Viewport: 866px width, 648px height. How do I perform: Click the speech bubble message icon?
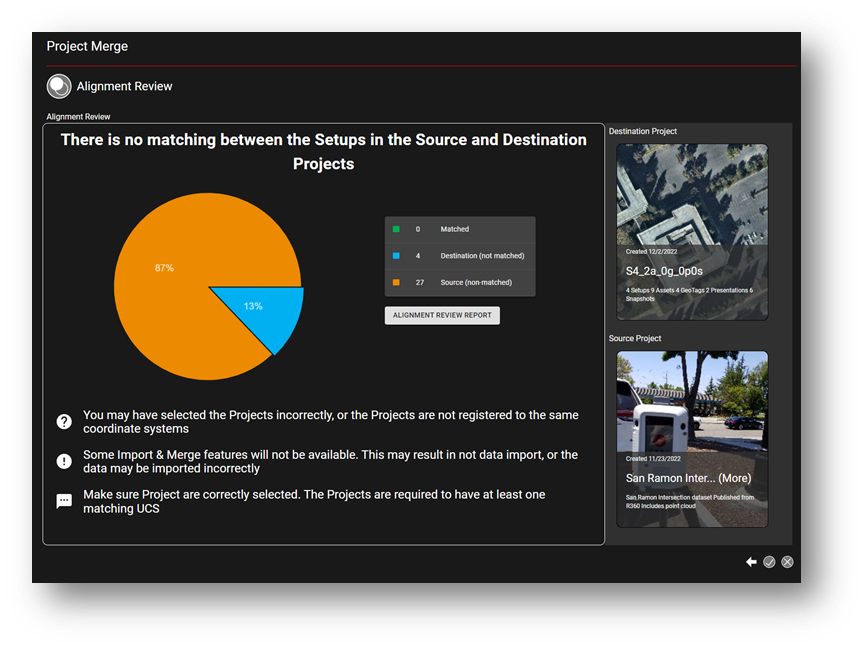coord(64,501)
